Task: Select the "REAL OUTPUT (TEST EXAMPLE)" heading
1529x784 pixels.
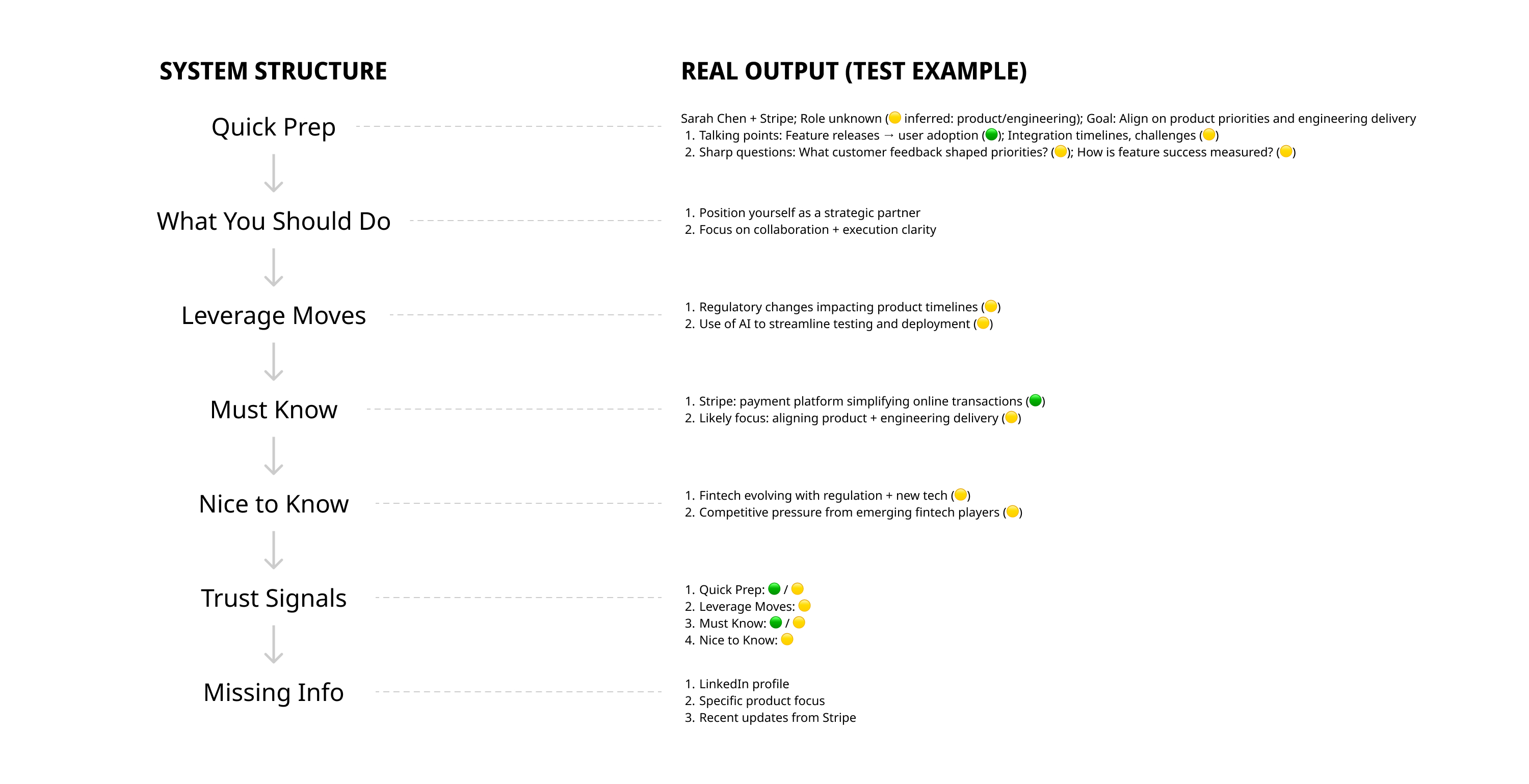Action: 854,71
